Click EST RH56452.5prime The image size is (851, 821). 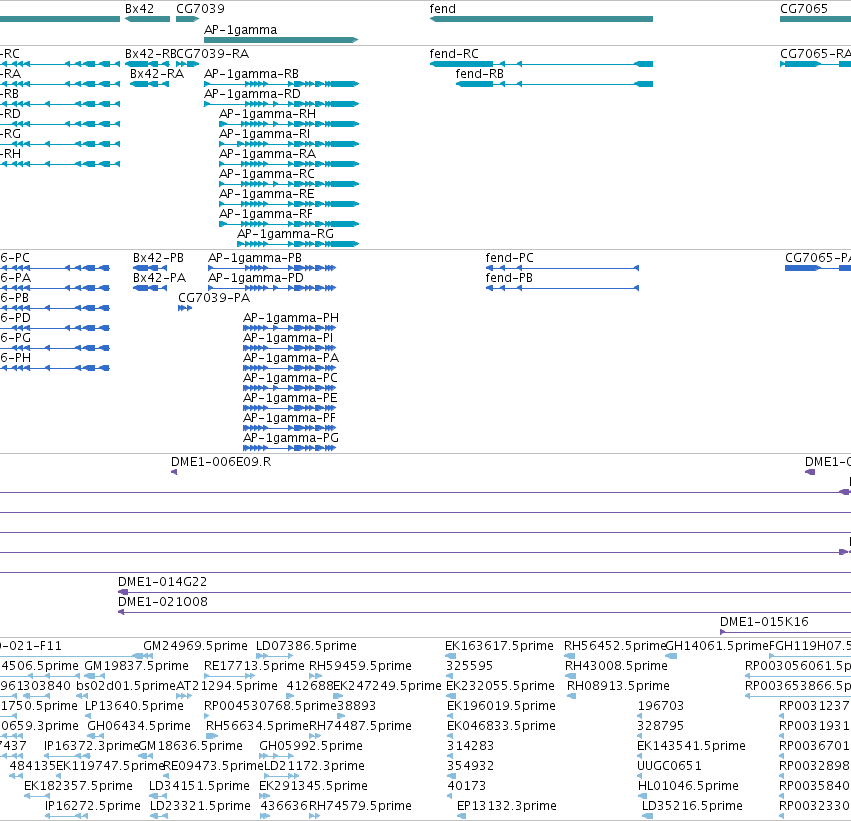614,646
